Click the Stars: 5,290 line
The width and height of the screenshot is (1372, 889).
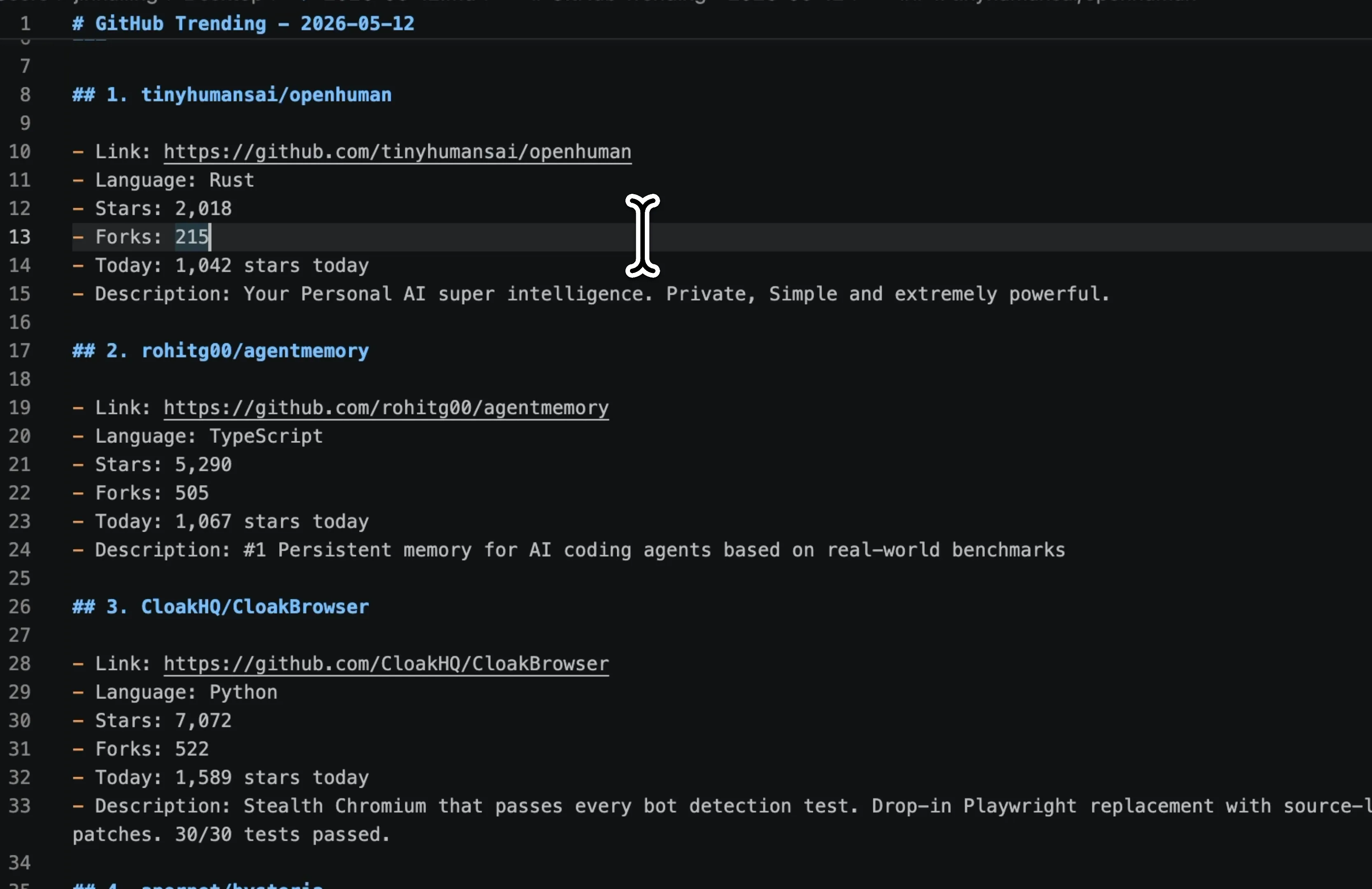pos(152,464)
